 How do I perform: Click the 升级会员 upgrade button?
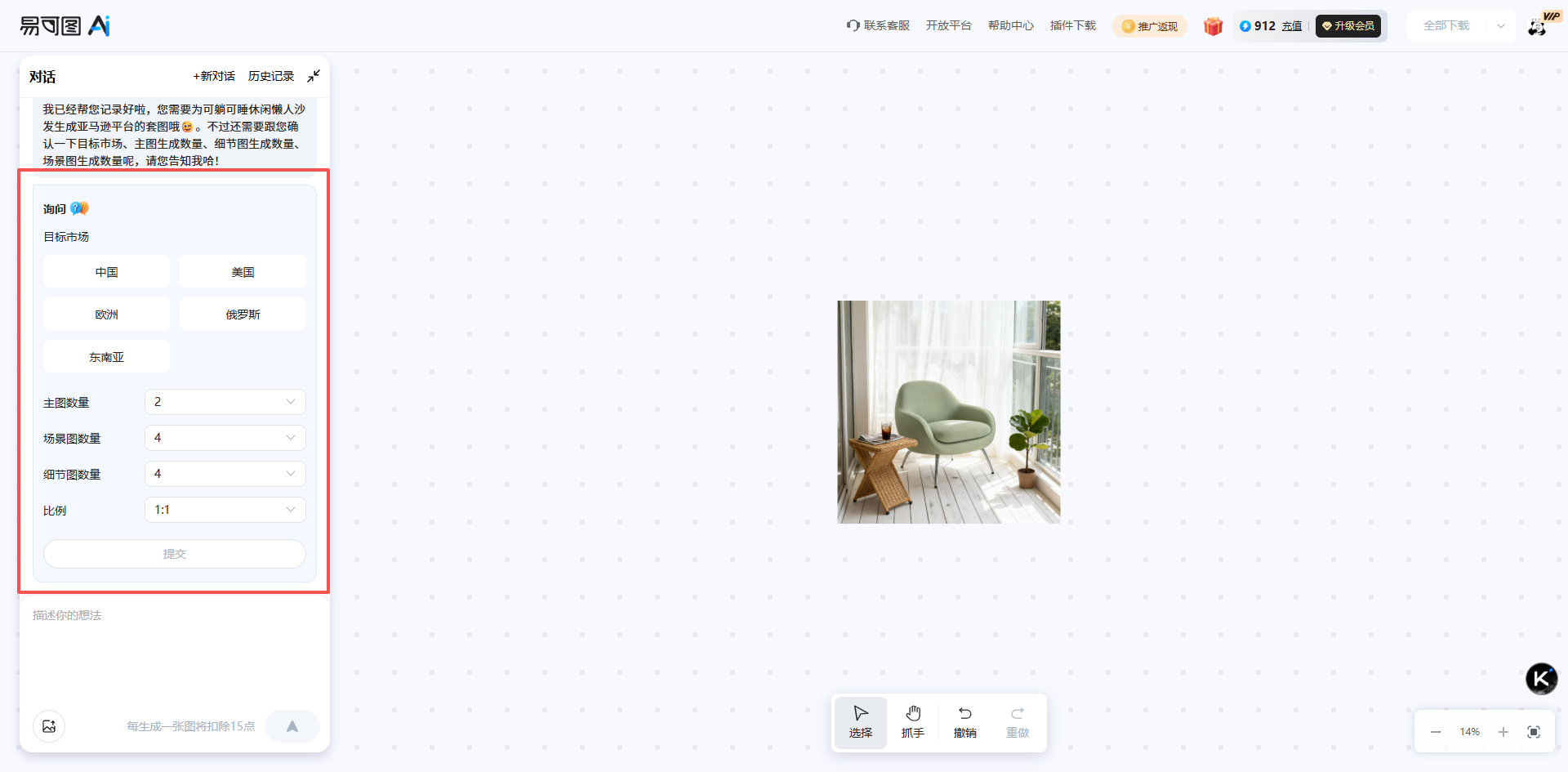1348,26
